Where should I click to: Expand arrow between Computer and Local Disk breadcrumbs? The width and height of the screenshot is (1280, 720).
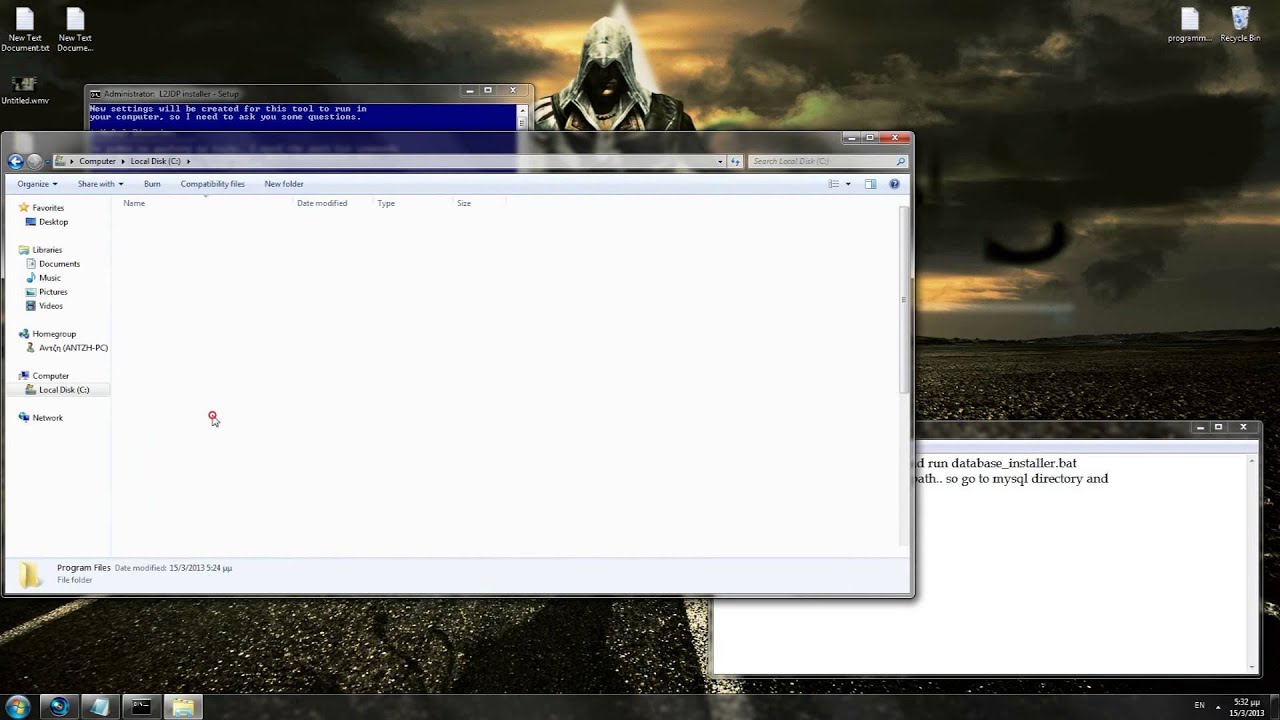(x=124, y=161)
